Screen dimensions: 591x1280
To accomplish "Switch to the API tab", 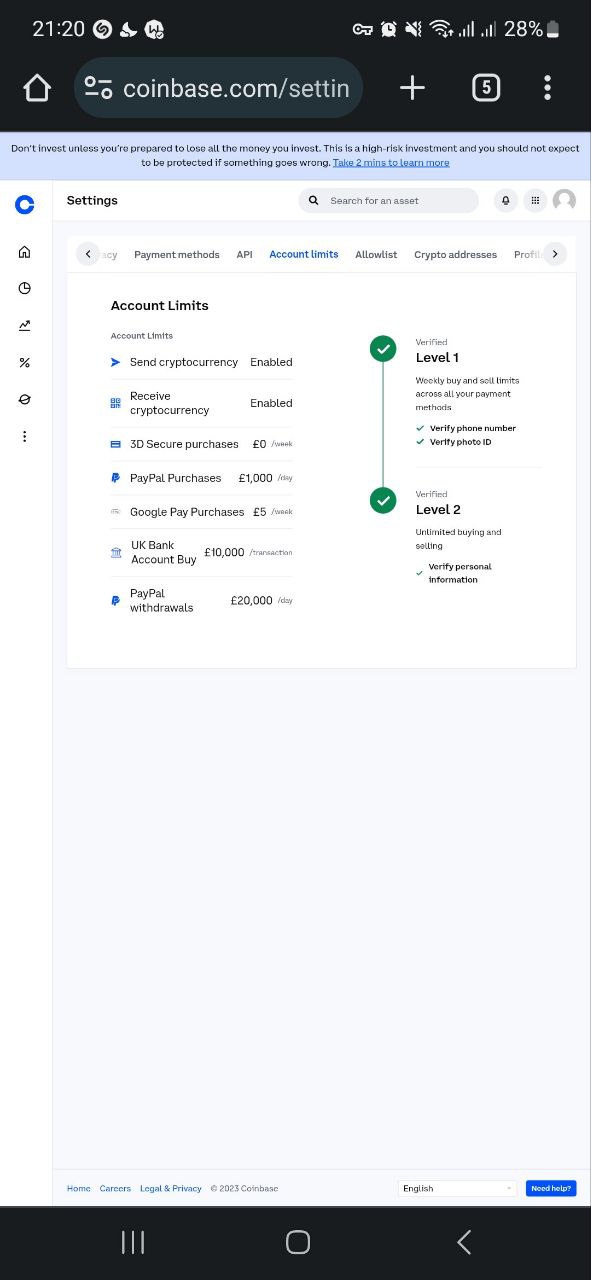I will coord(244,254).
